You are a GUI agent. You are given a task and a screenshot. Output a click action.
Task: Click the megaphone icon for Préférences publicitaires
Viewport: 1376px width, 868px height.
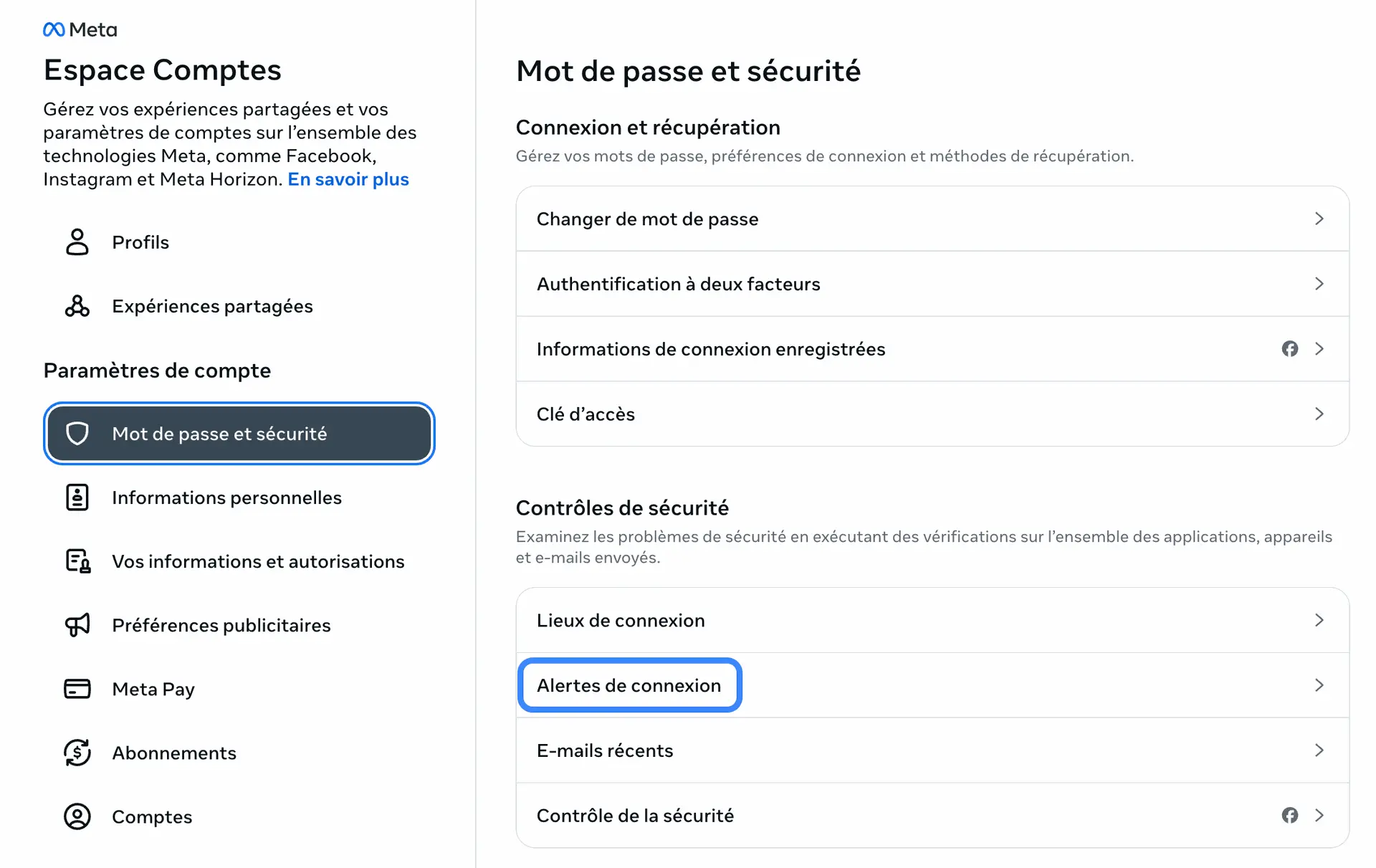(x=77, y=625)
